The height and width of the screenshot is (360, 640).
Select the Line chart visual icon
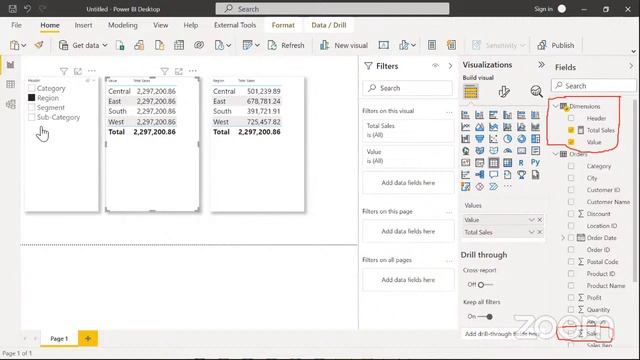point(465,127)
